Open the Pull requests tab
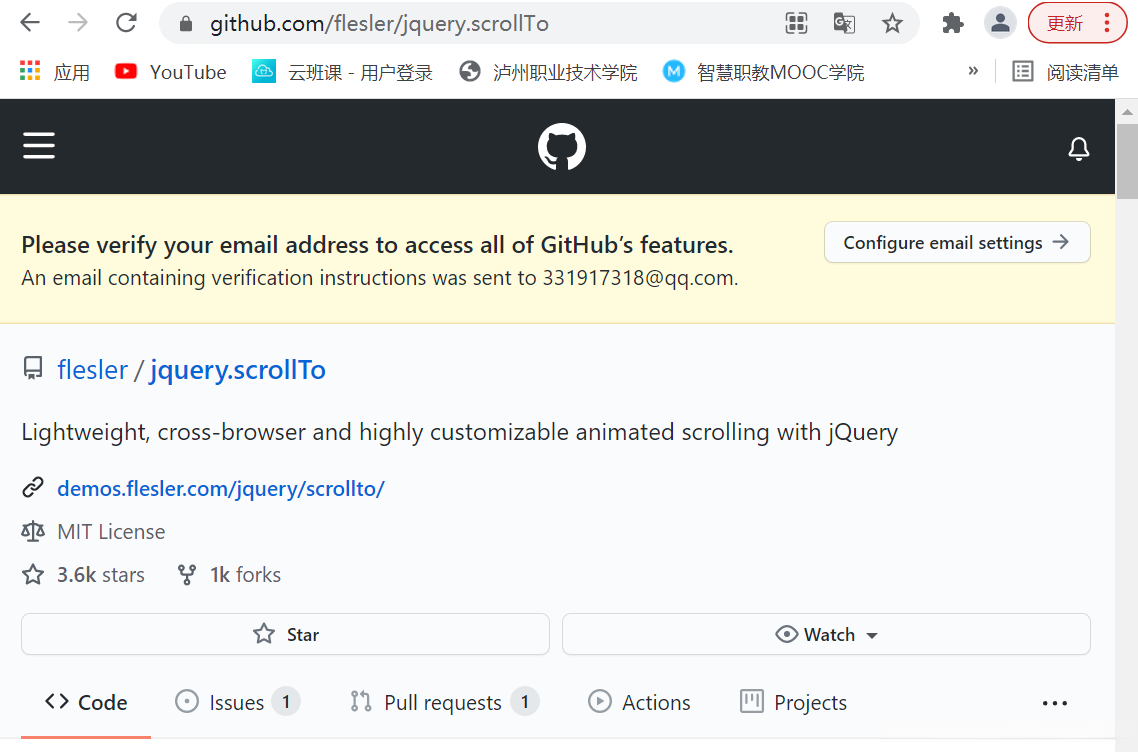This screenshot has height=752, width=1138. (443, 702)
